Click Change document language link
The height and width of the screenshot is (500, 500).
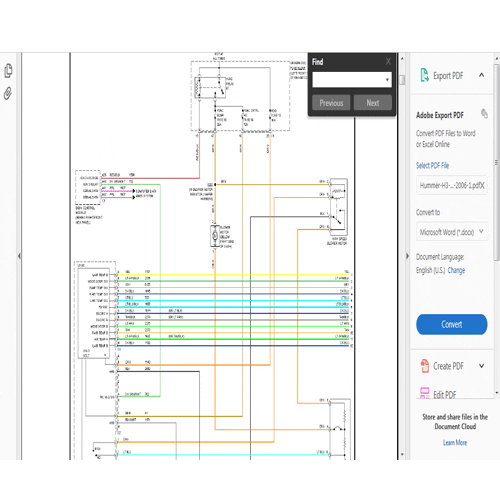tap(456, 270)
